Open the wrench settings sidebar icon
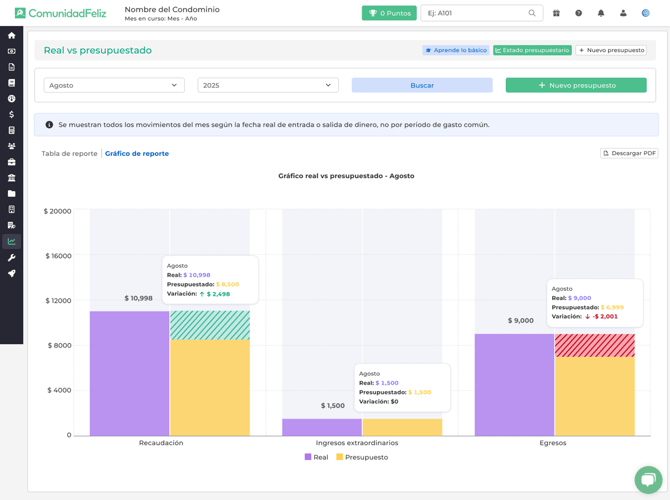 [11, 258]
